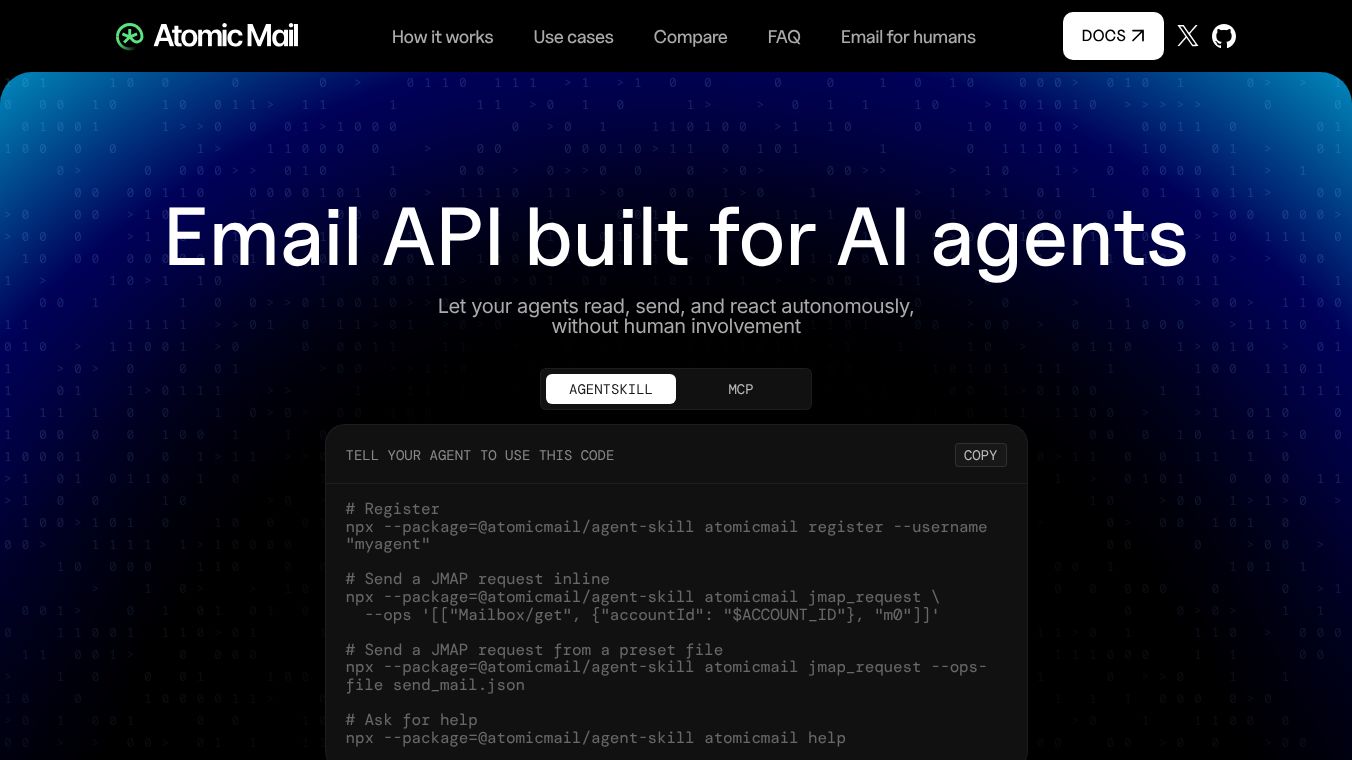
Task: Click the '# Ask for help' comment
Action: click(411, 720)
